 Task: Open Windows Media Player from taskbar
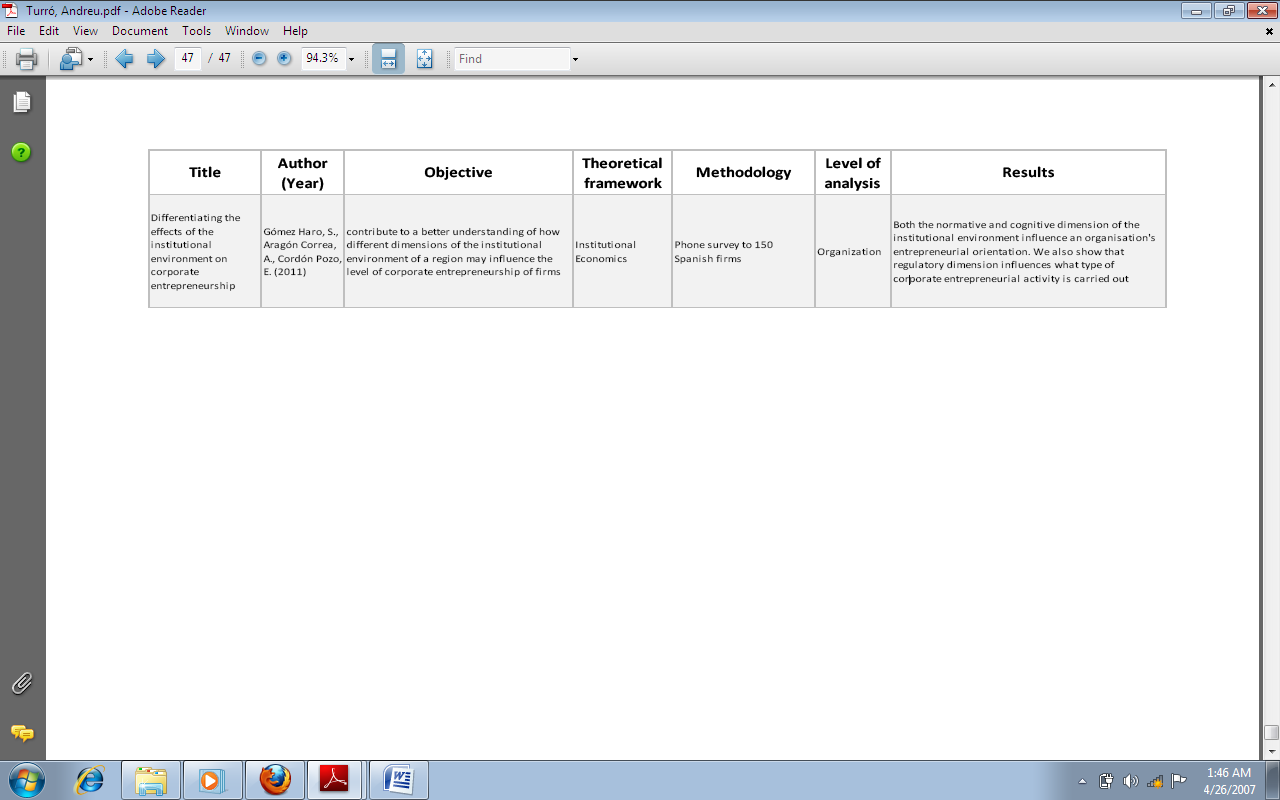pyautogui.click(x=212, y=779)
